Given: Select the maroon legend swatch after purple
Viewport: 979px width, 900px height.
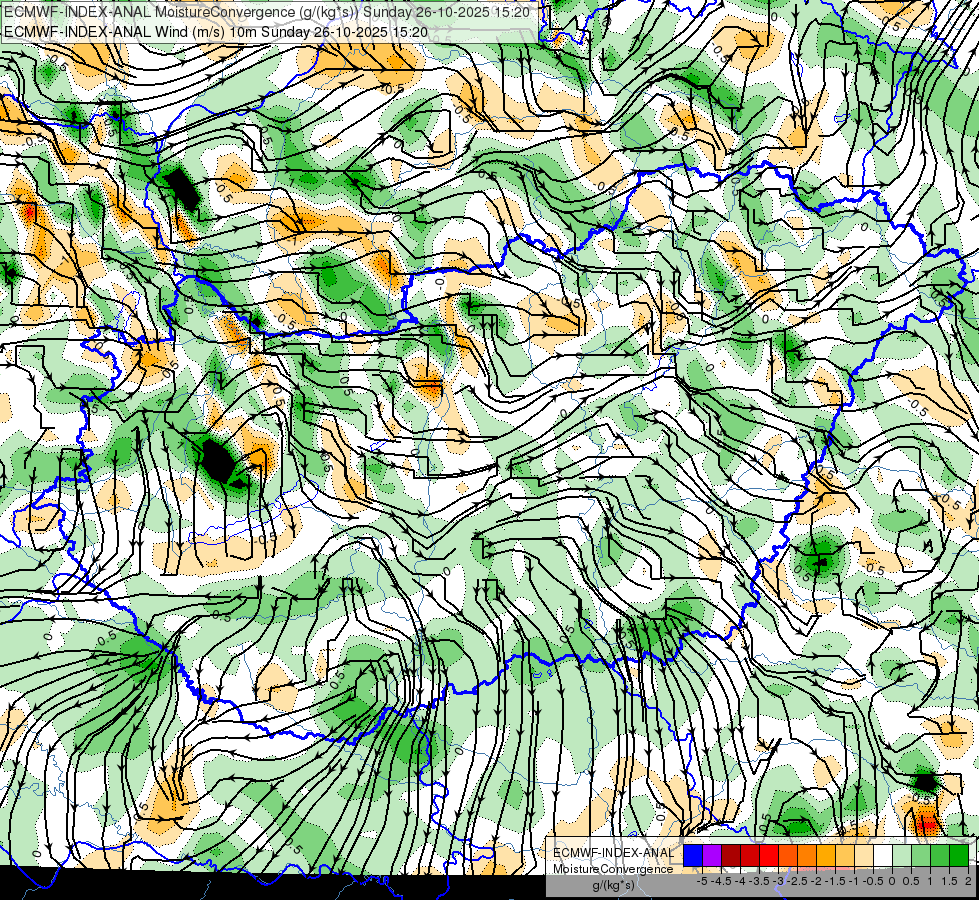Looking at the screenshot, I should click(x=731, y=856).
